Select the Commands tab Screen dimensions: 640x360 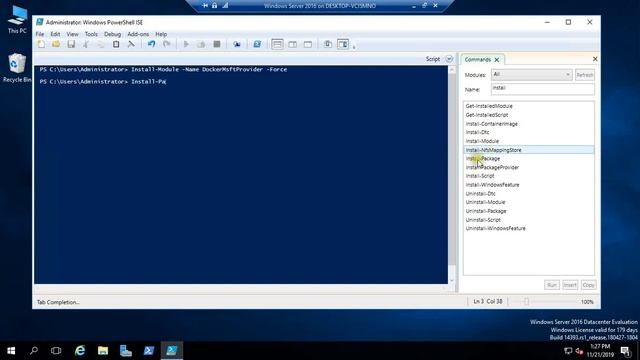[478, 60]
